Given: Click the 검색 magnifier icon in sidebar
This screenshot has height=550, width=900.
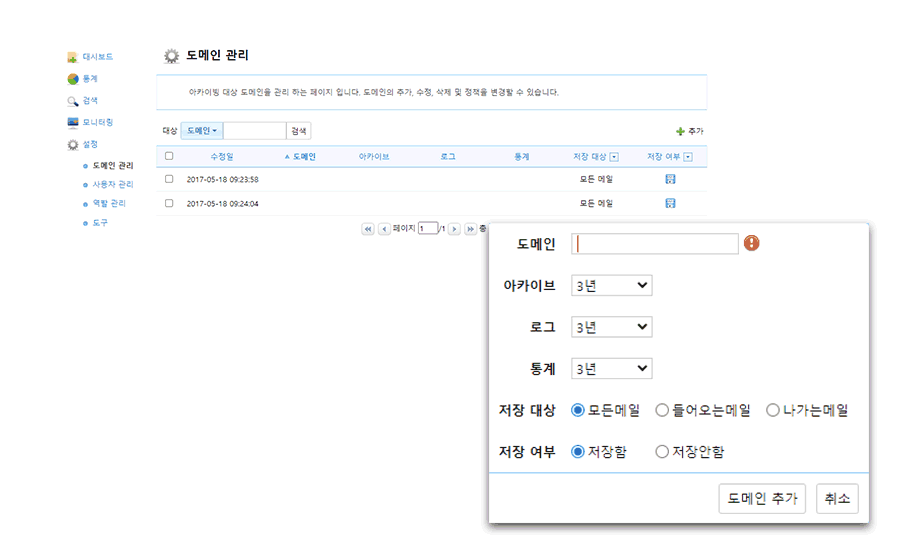Looking at the screenshot, I should [72, 101].
